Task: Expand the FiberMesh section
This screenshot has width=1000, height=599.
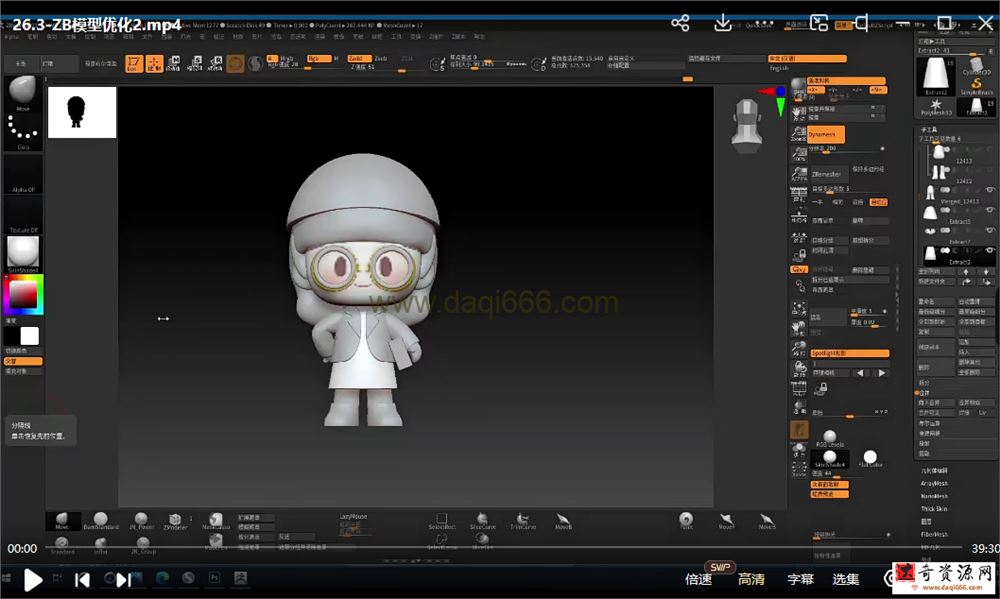Action: click(x=934, y=535)
